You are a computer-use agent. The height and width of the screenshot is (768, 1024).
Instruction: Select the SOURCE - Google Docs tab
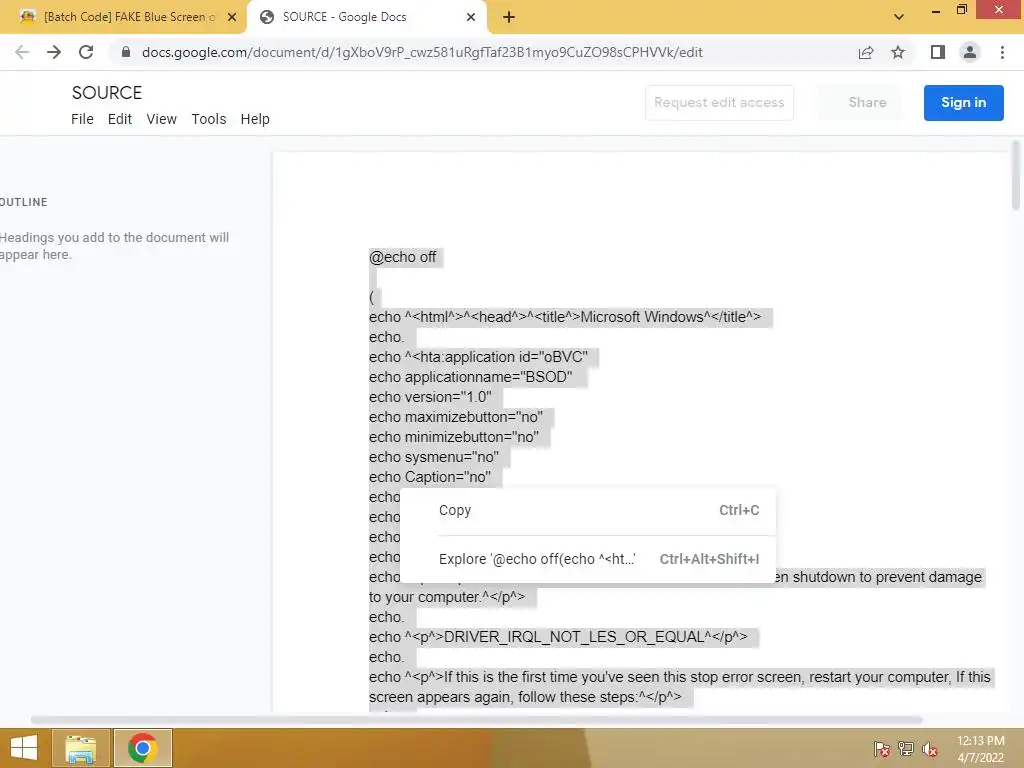point(366,17)
